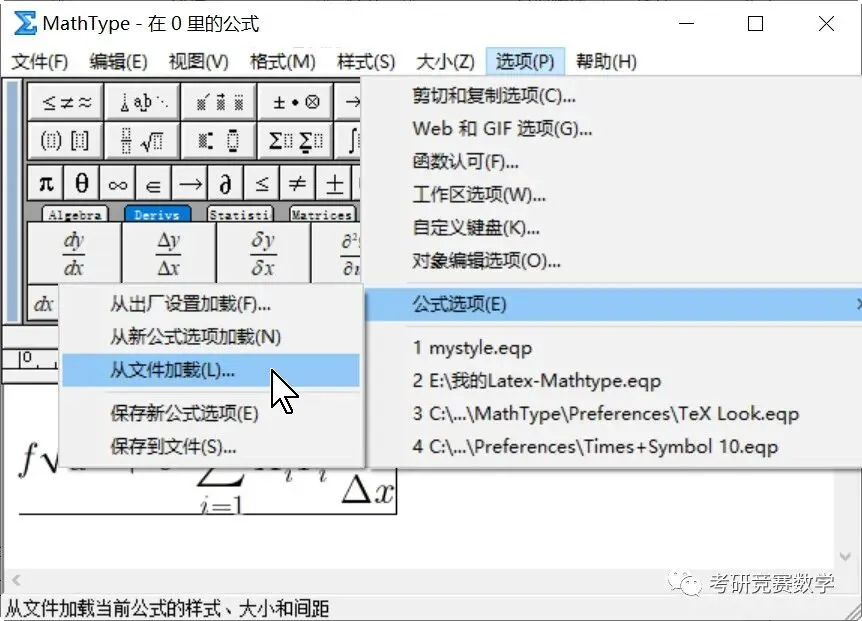This screenshot has width=862, height=621.
Task: Switch to the Derivs tab
Action: point(157,214)
